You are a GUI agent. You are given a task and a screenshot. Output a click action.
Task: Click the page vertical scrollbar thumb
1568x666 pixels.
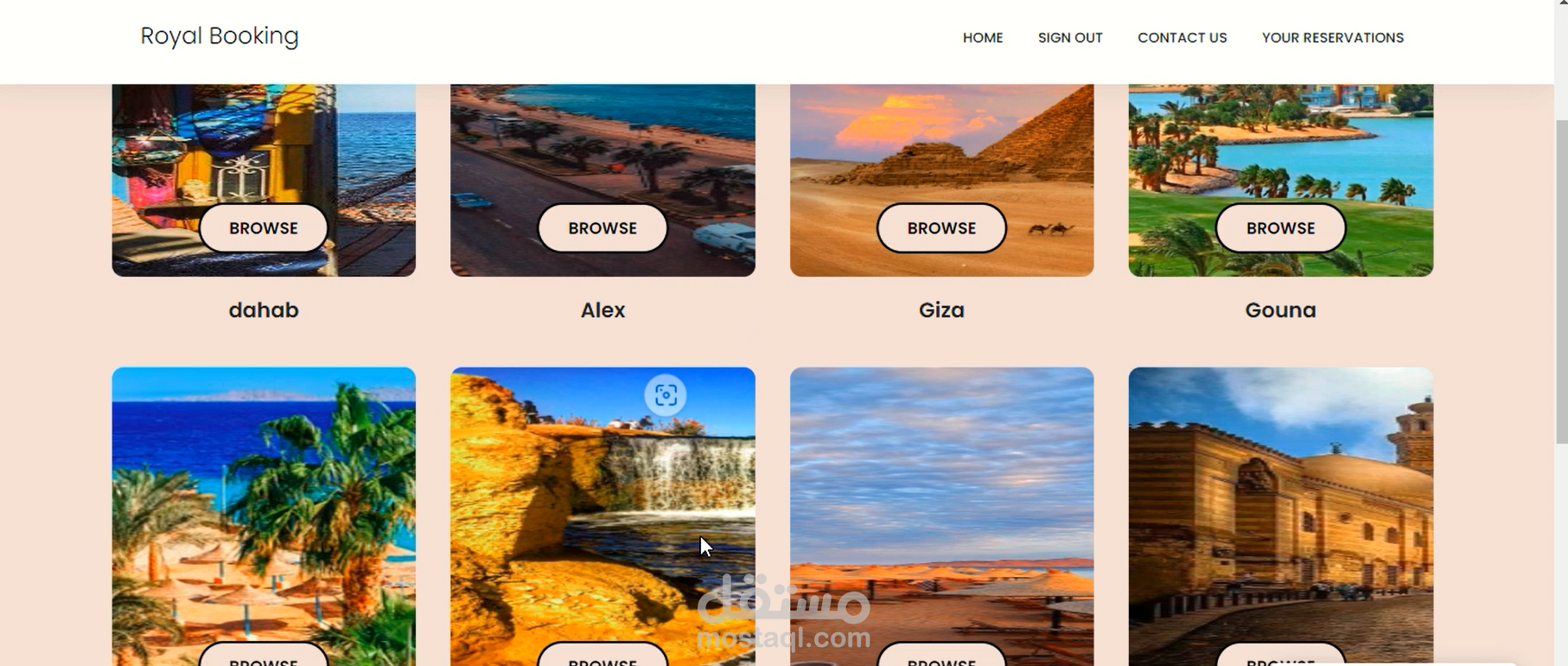click(1561, 281)
